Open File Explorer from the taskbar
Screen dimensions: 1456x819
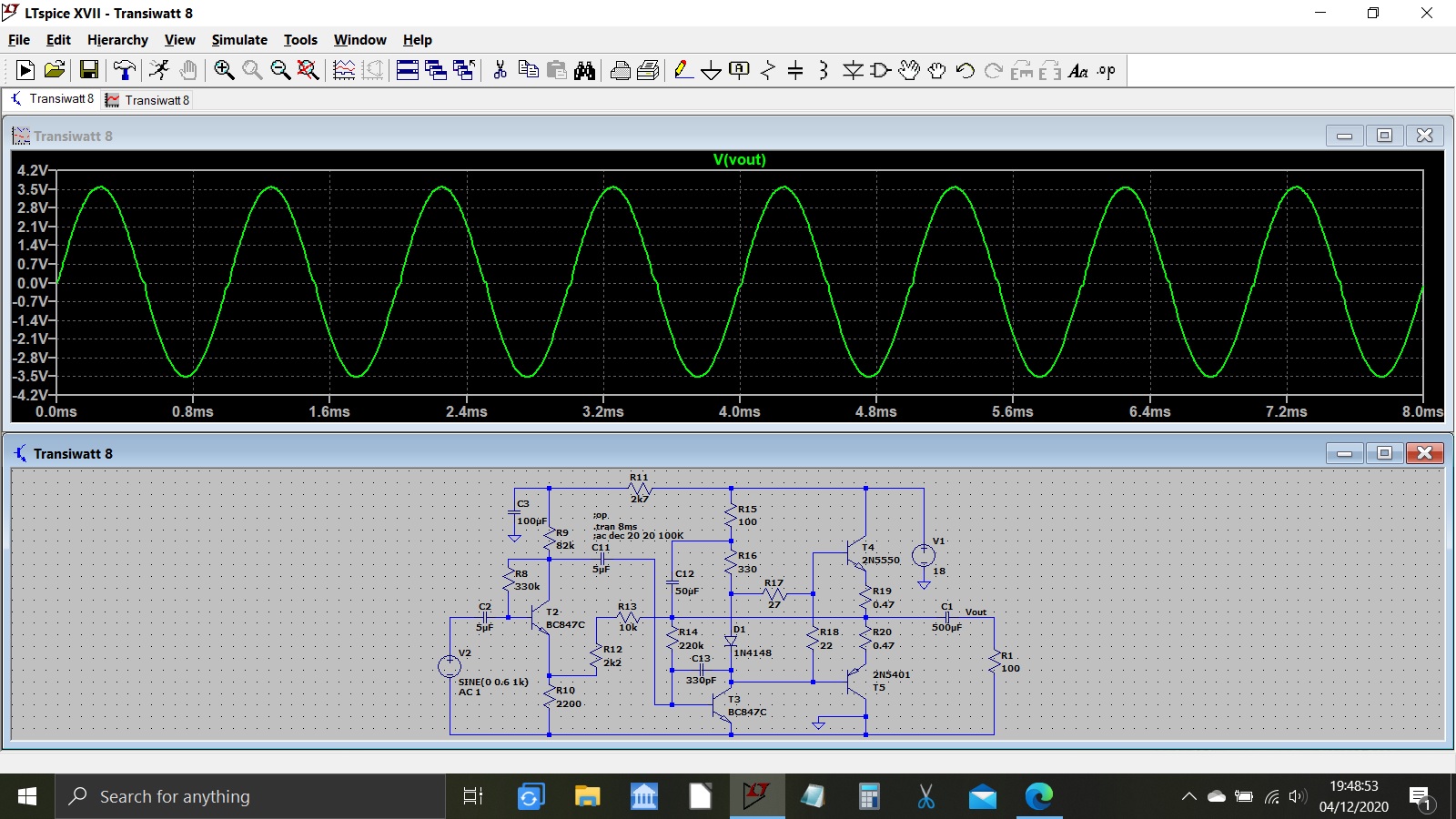(x=587, y=796)
